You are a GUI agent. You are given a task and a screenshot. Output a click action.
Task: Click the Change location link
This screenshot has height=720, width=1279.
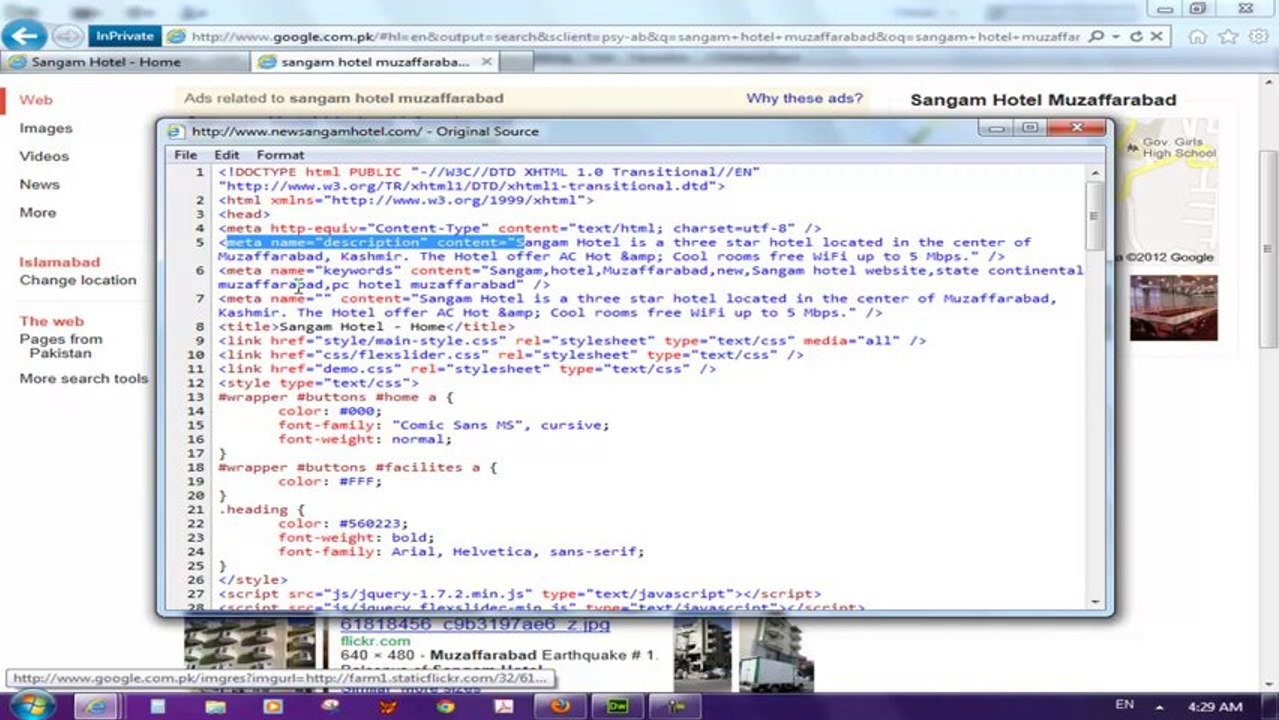click(x=78, y=280)
